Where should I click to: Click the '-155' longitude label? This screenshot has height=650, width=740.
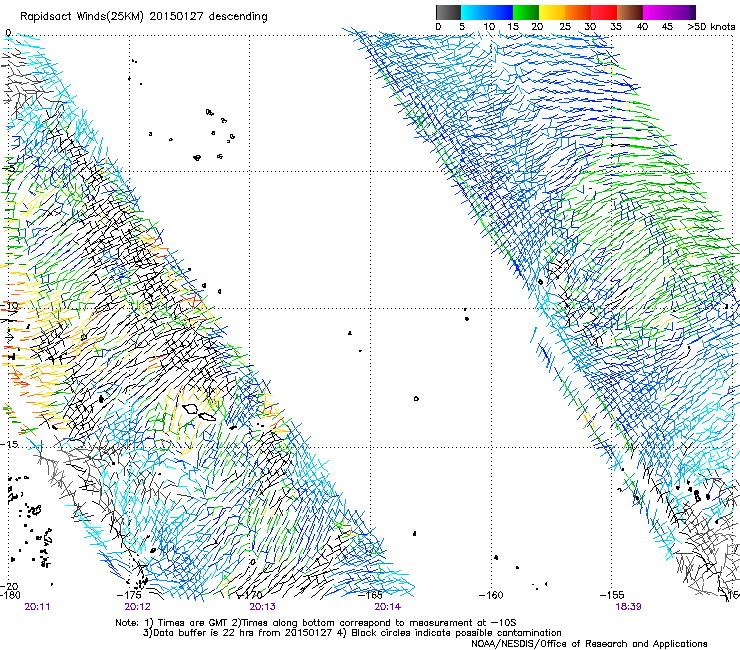pyautogui.click(x=612, y=595)
